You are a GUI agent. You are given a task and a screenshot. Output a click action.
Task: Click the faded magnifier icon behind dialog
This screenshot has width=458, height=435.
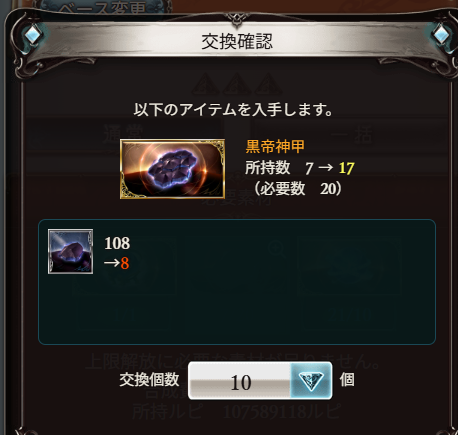[277, 250]
